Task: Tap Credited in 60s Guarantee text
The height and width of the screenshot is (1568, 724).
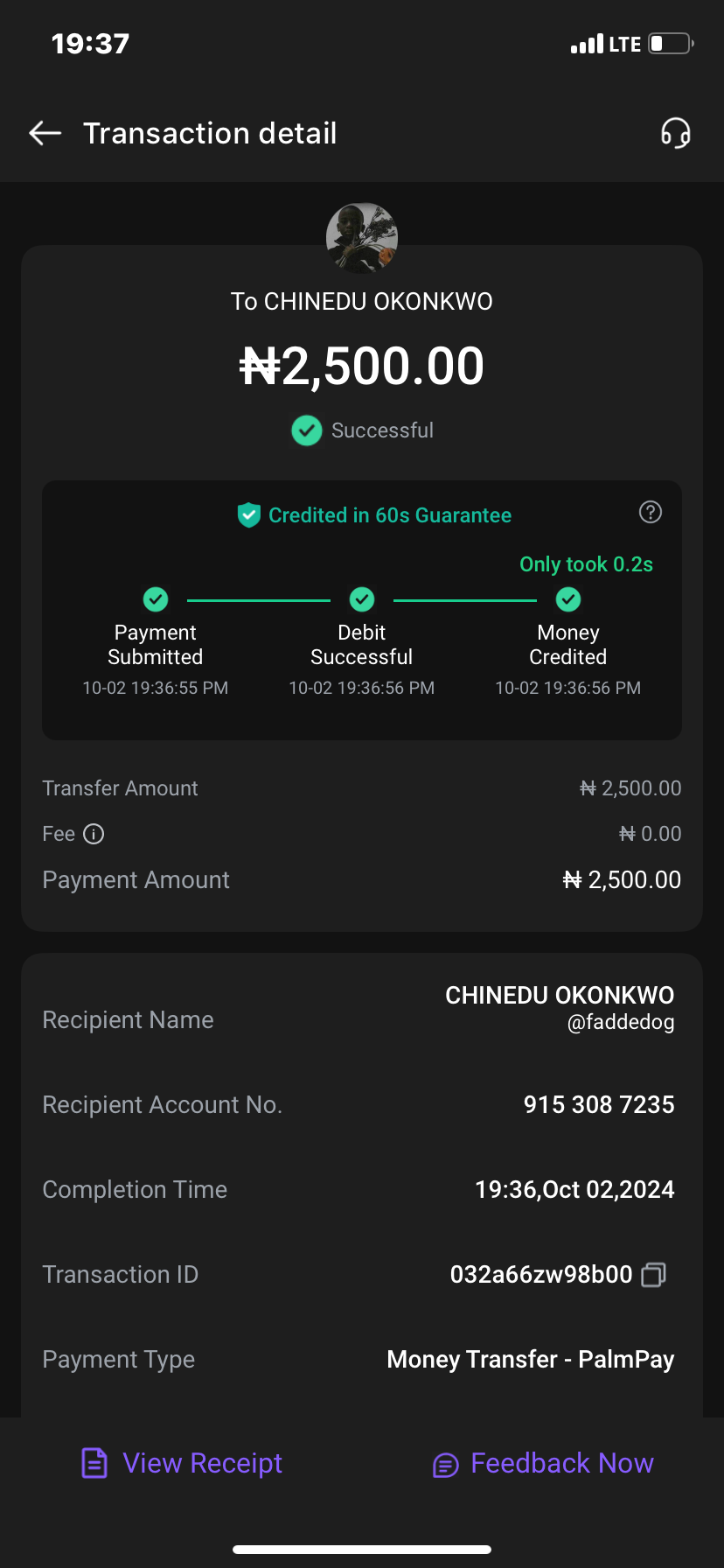Action: (389, 515)
